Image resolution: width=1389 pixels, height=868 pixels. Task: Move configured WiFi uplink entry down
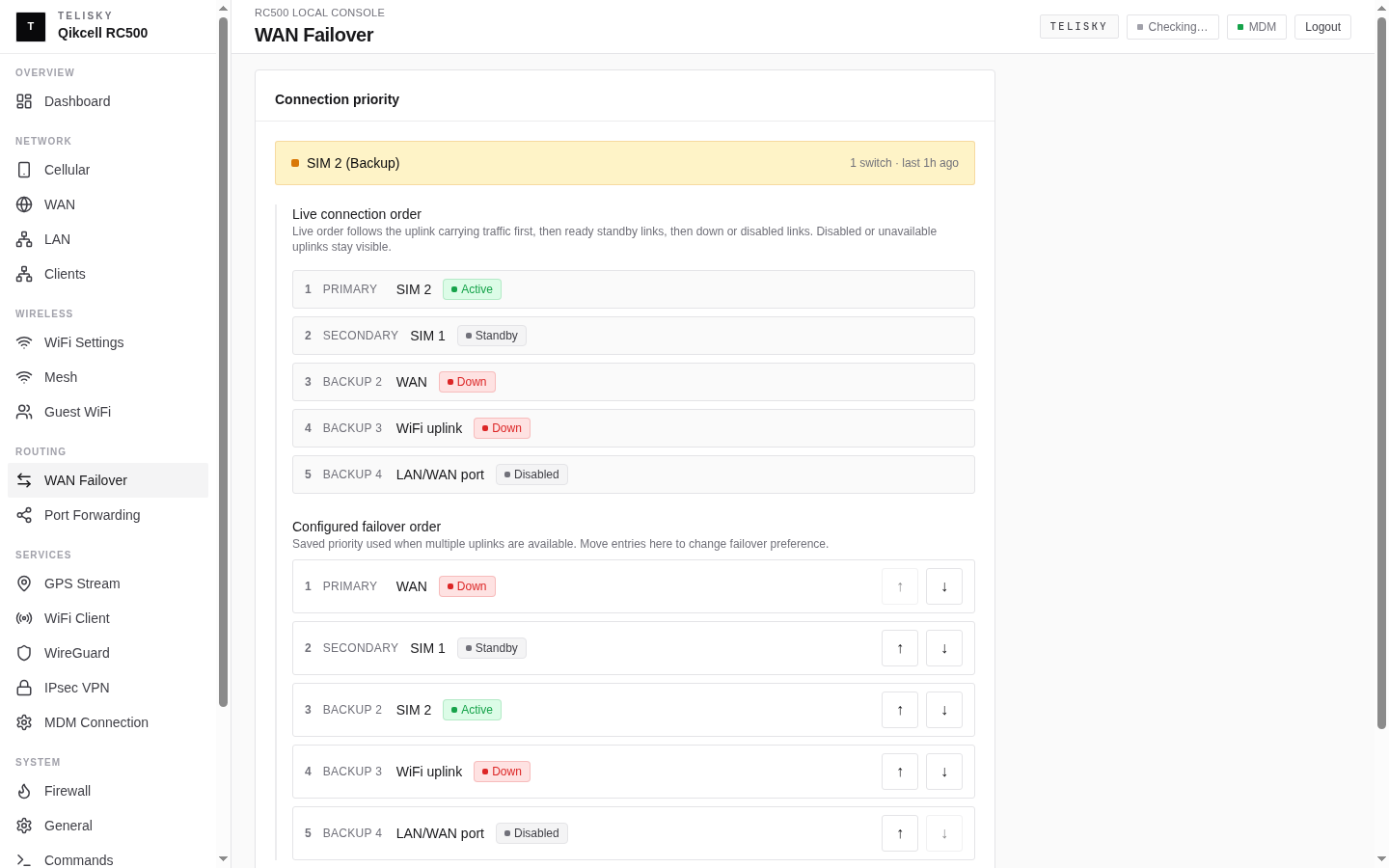pos(944,772)
